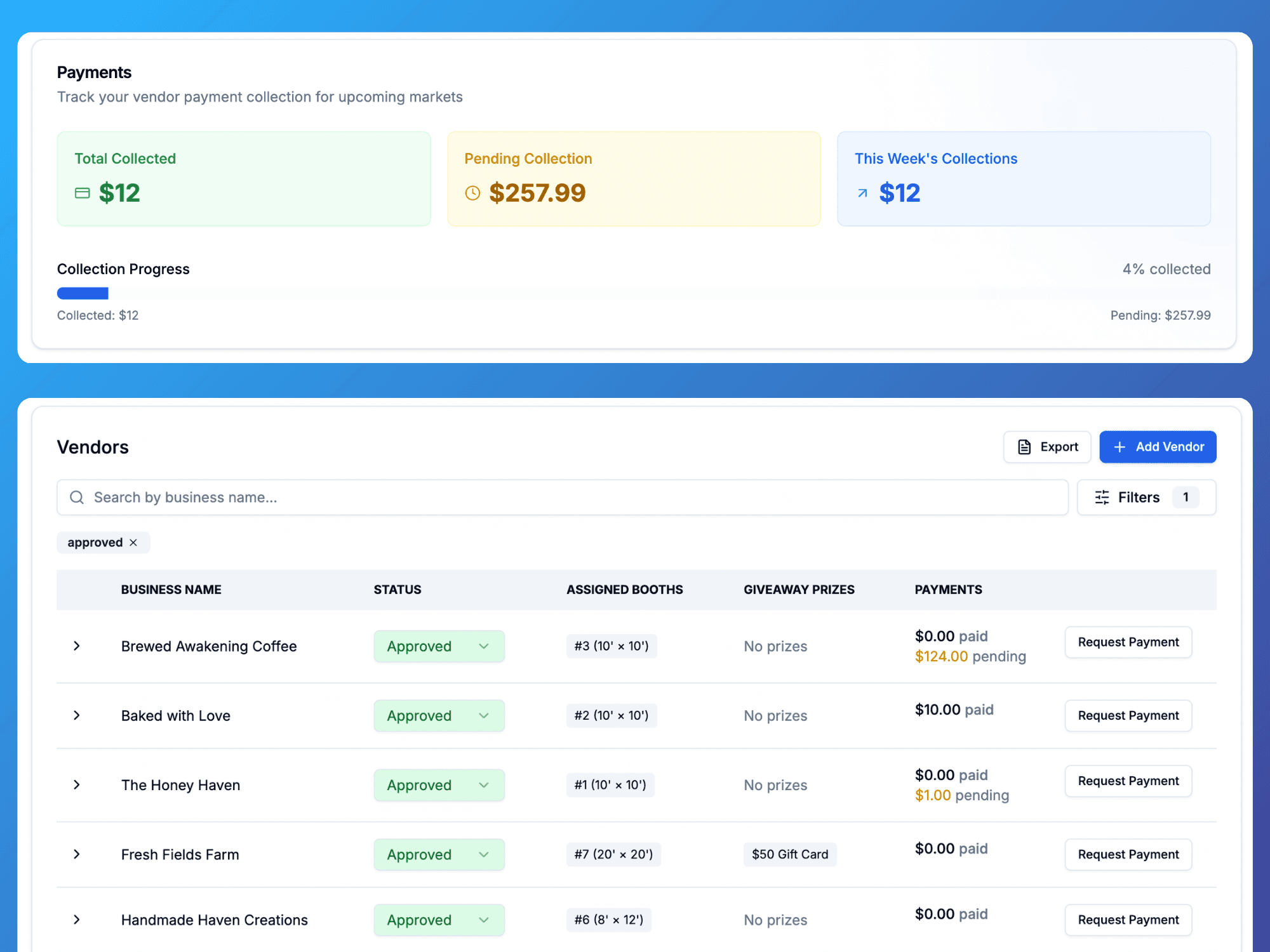1270x952 pixels.
Task: Open status dropdown for The Honey Haven
Action: click(x=439, y=785)
